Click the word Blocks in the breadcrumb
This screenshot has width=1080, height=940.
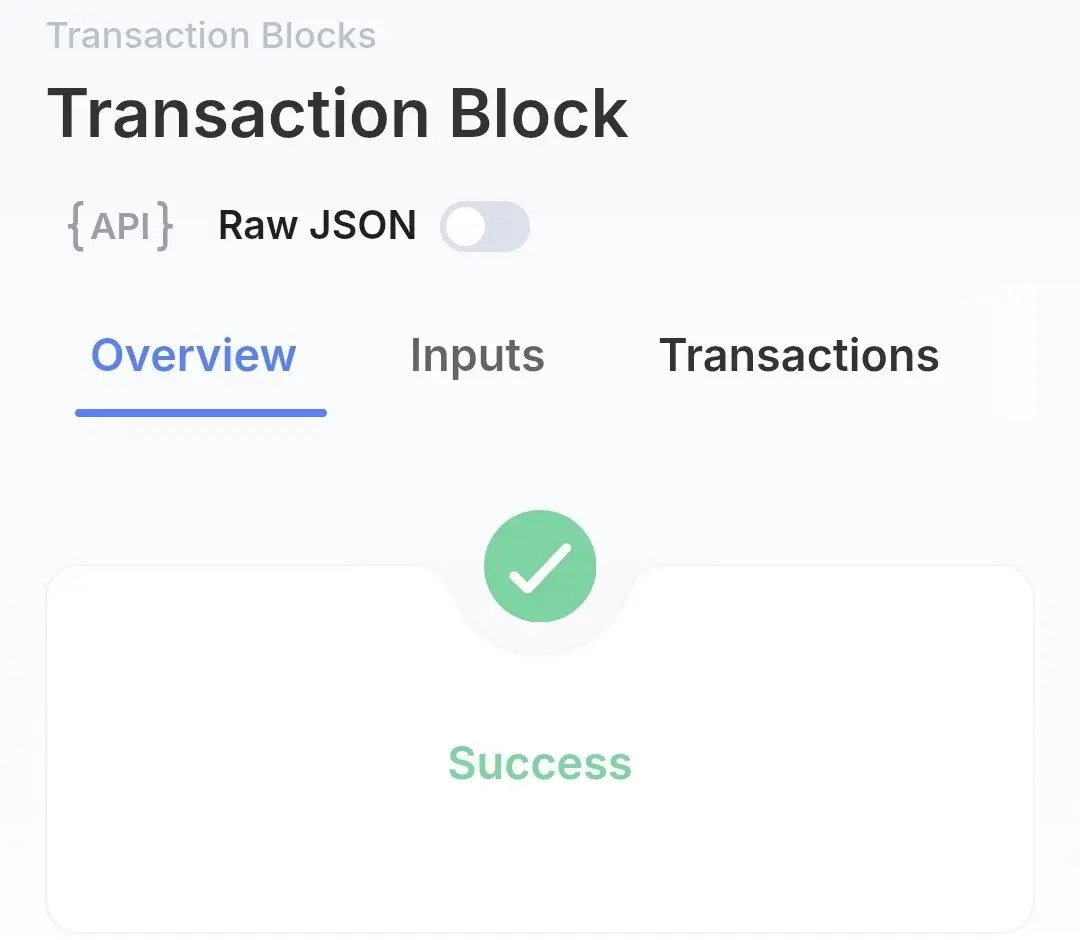pyautogui.click(x=319, y=35)
